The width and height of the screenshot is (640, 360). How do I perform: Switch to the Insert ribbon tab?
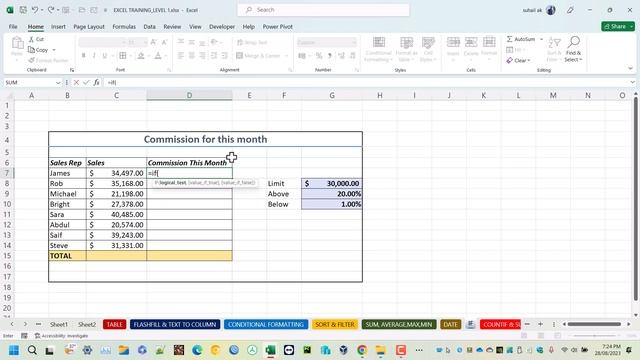tap(58, 27)
